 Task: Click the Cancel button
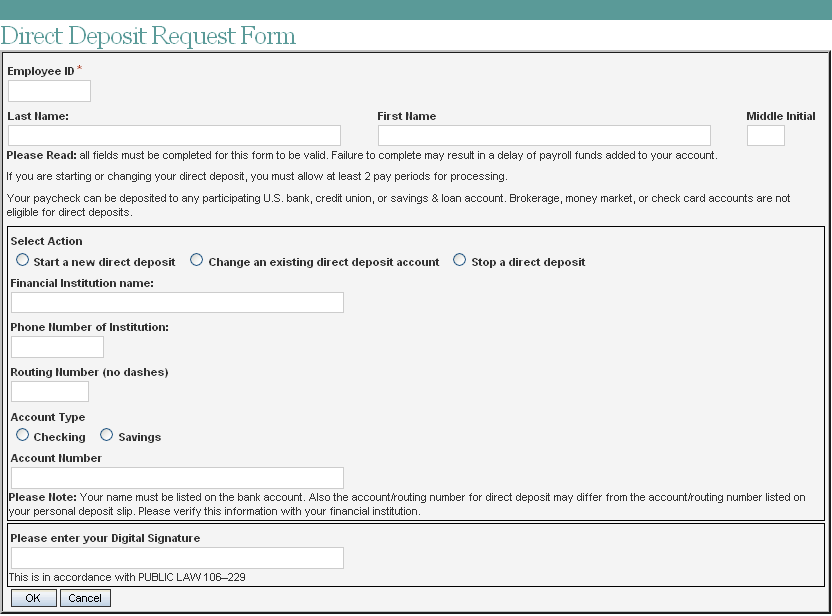tap(85, 598)
